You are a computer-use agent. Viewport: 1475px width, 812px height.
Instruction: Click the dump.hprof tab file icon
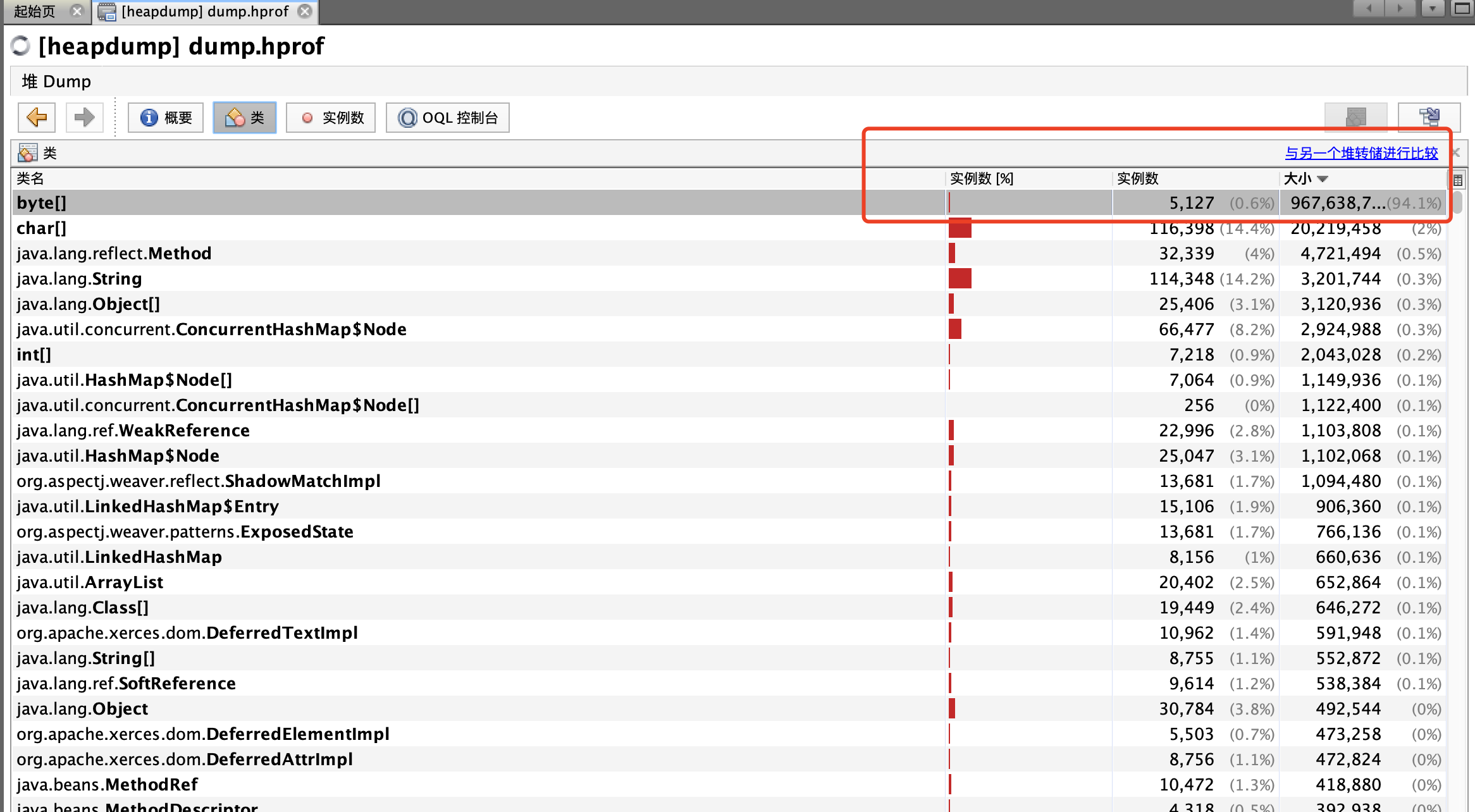(x=107, y=11)
